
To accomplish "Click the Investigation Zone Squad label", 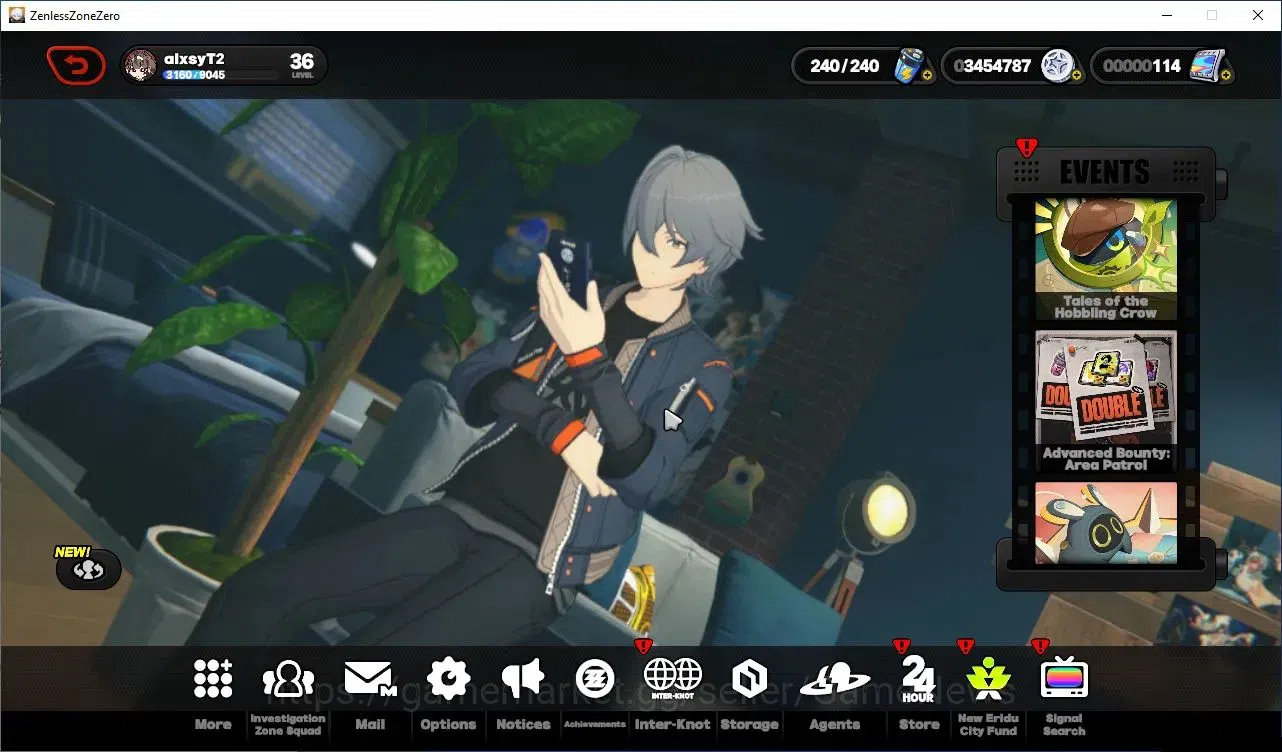I will [x=288, y=724].
